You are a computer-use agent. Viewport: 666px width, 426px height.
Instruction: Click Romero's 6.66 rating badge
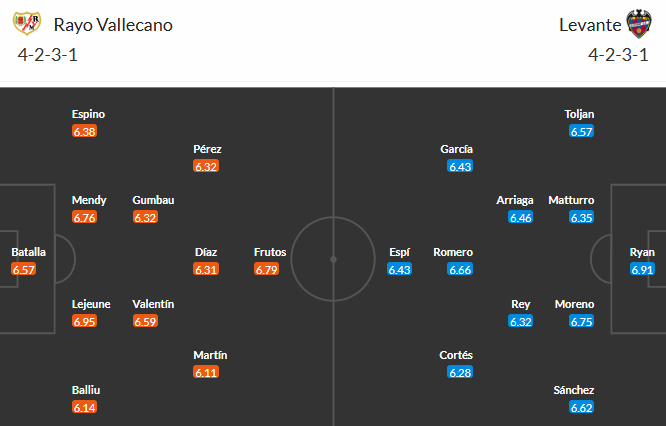[x=460, y=269]
